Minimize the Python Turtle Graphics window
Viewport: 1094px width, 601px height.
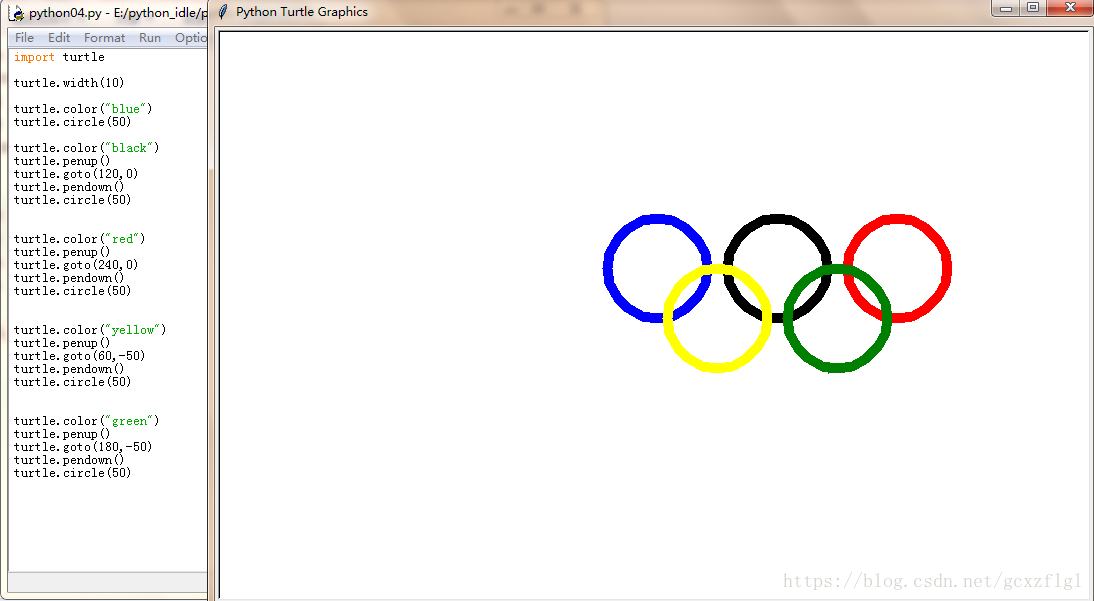coord(1006,8)
